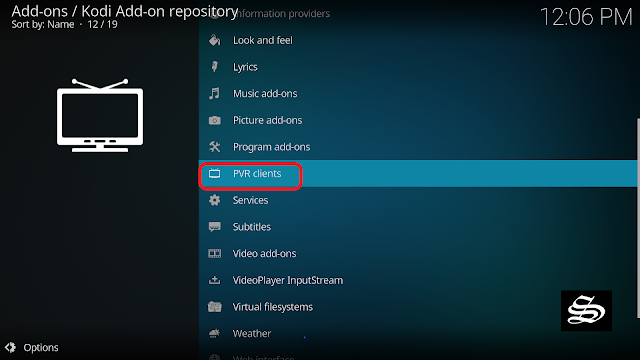This screenshot has width=640, height=360.
Task: Click the 12:06 PM clock
Action: (x=586, y=17)
